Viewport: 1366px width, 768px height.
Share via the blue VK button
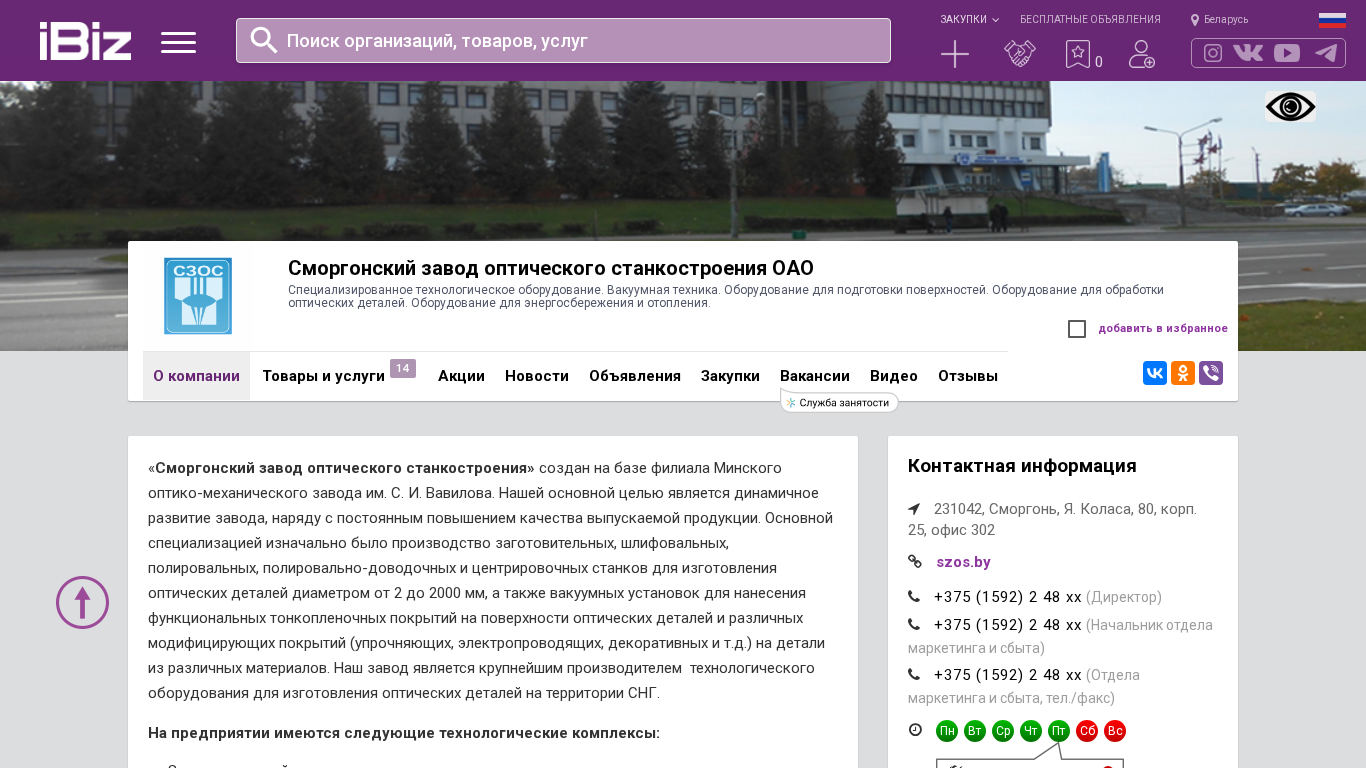coord(1155,373)
